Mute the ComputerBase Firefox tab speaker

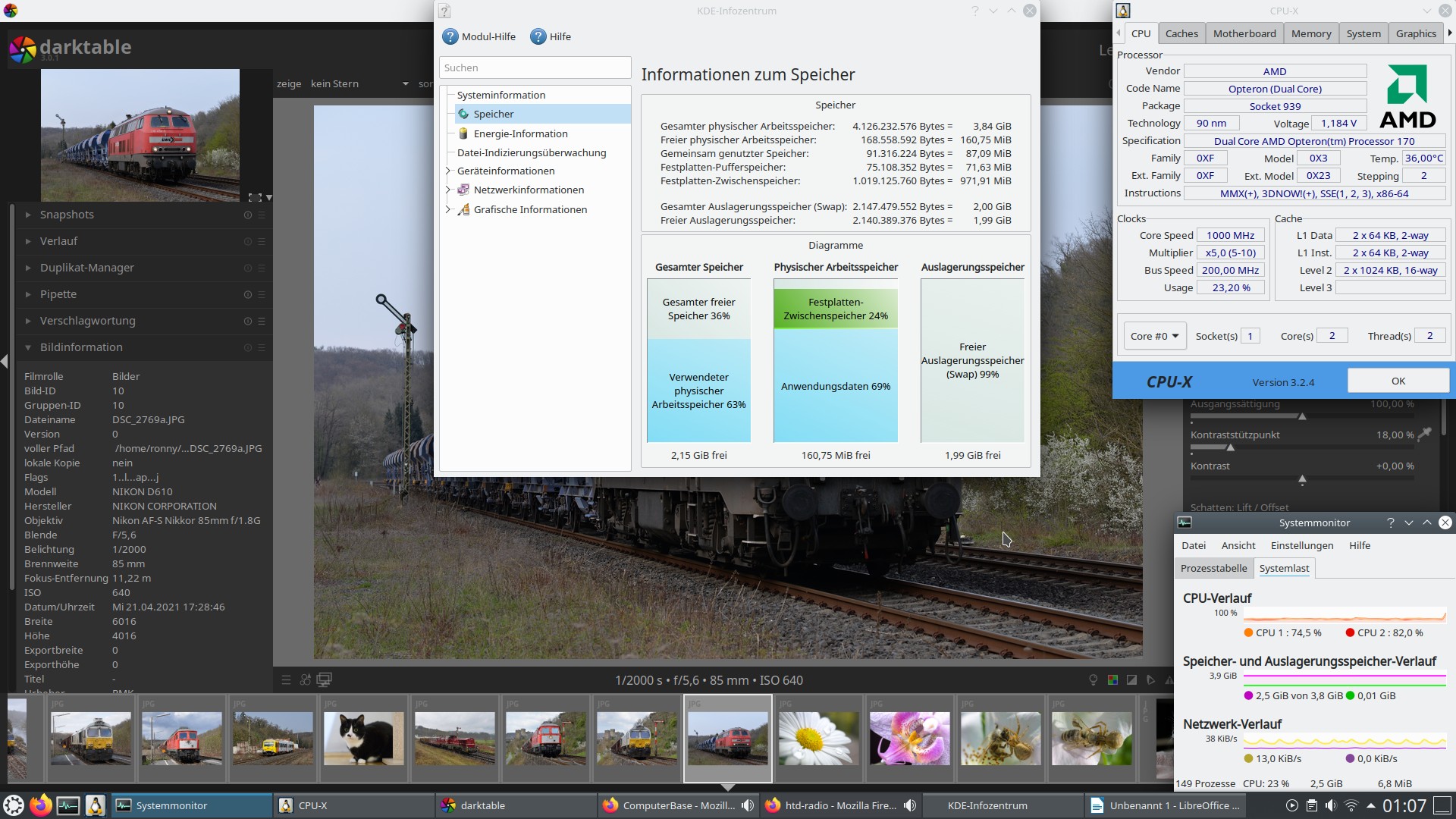pos(748,805)
